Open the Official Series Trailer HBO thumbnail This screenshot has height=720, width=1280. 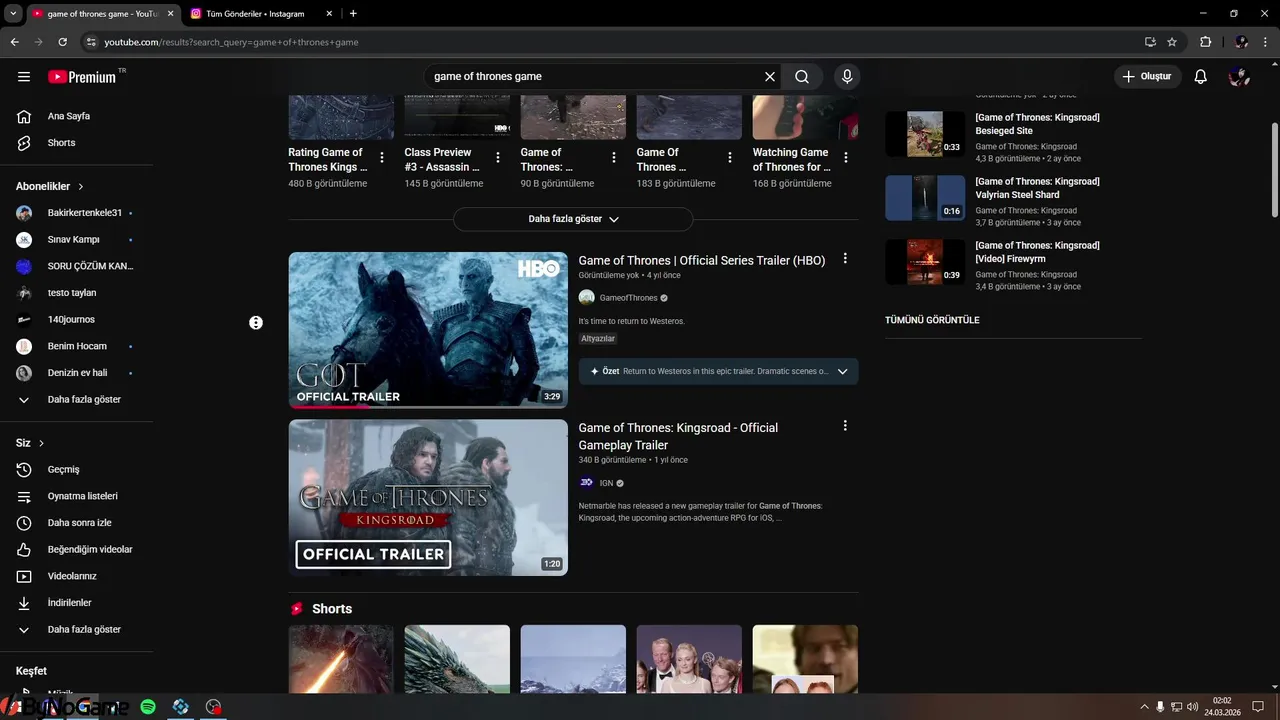[x=428, y=330]
